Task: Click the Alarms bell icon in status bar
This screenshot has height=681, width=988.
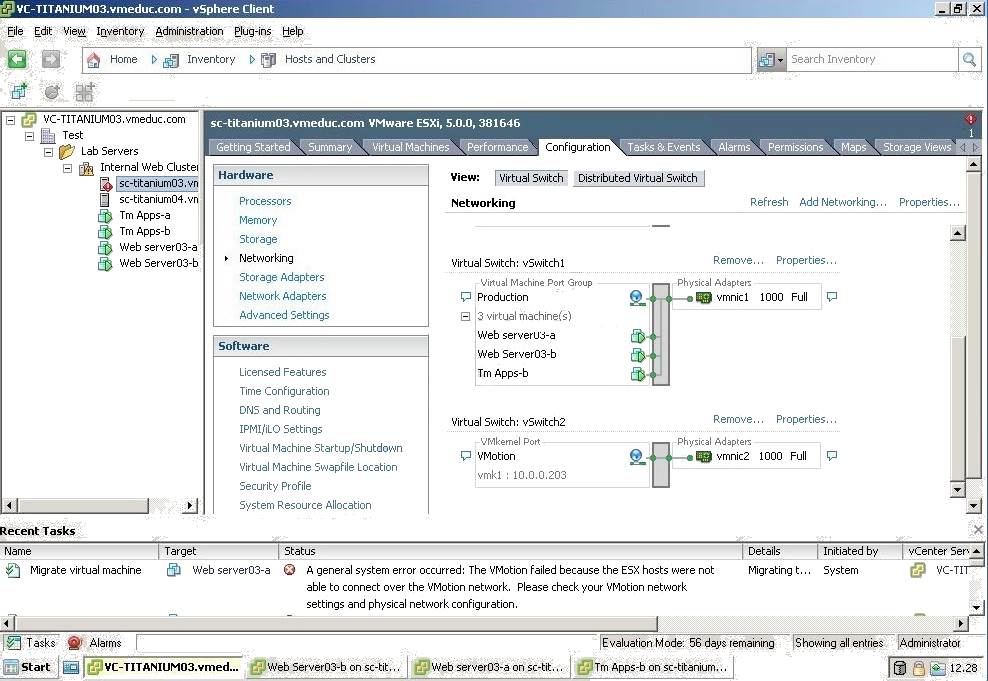Action: click(75, 643)
